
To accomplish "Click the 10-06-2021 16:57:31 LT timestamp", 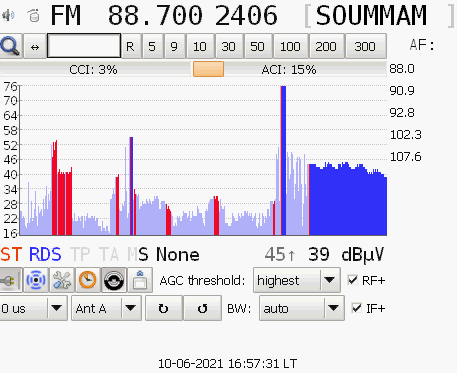I will (227, 363).
